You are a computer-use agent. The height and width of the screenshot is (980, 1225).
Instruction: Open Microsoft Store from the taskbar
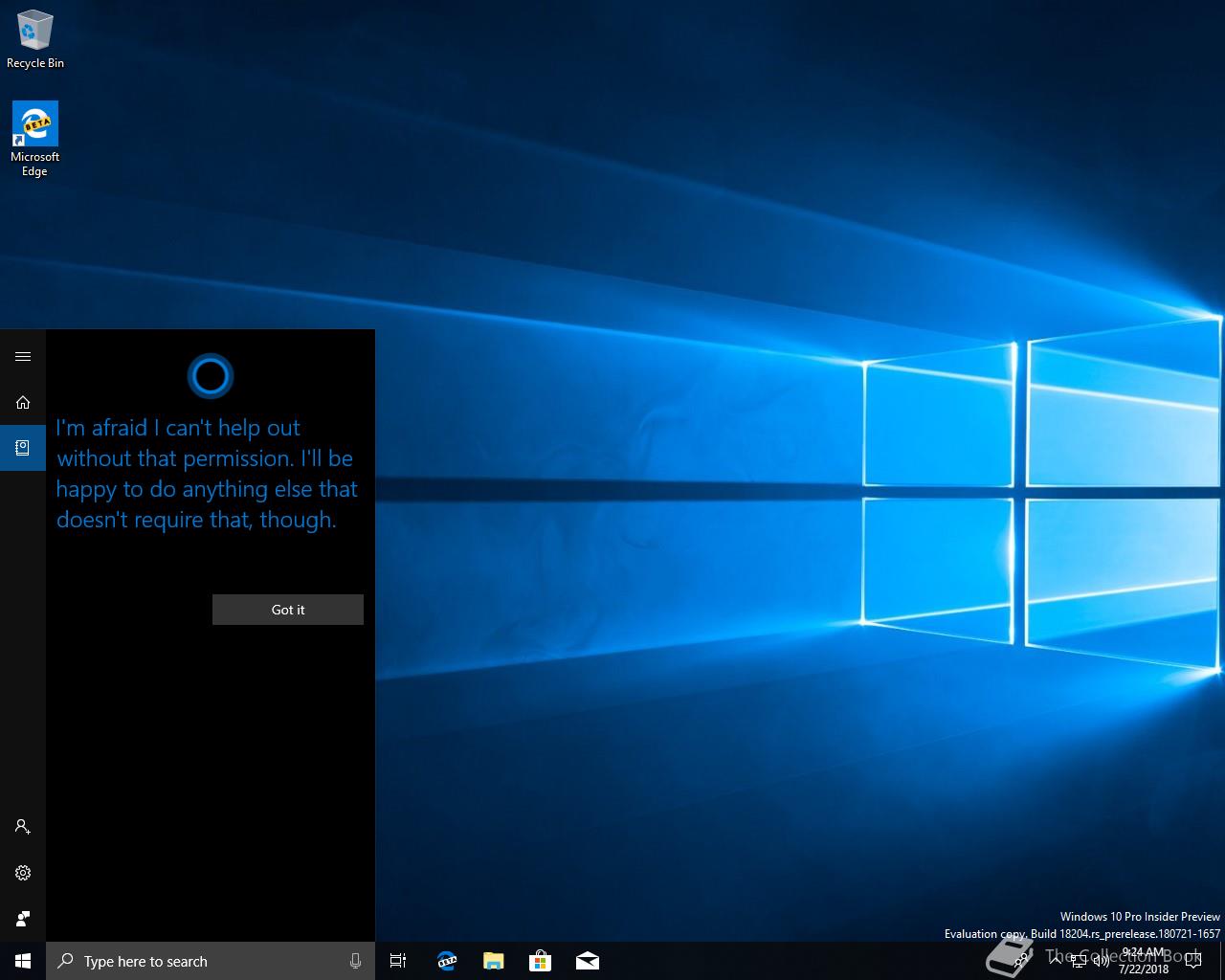tap(540, 961)
